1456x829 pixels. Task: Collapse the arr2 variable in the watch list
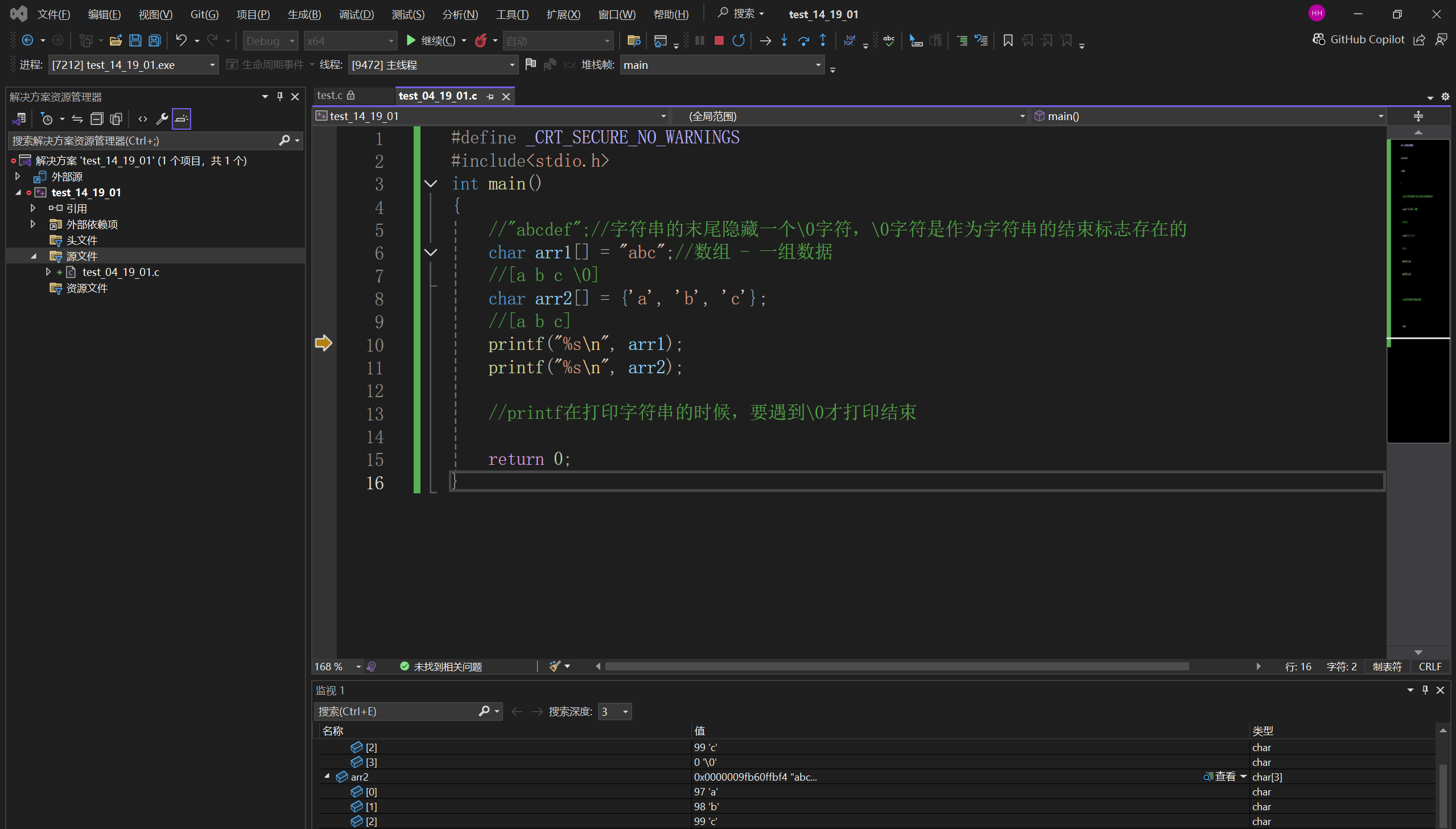(x=327, y=777)
